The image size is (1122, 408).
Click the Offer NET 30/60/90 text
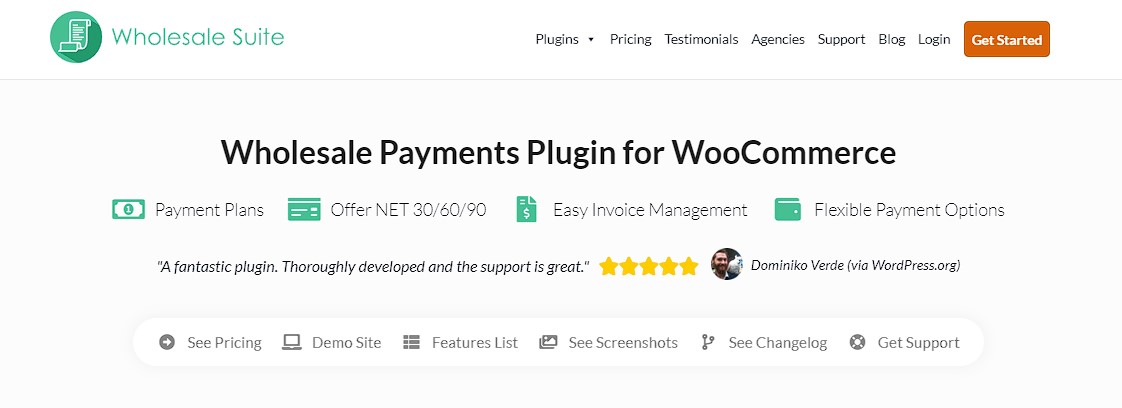point(408,210)
